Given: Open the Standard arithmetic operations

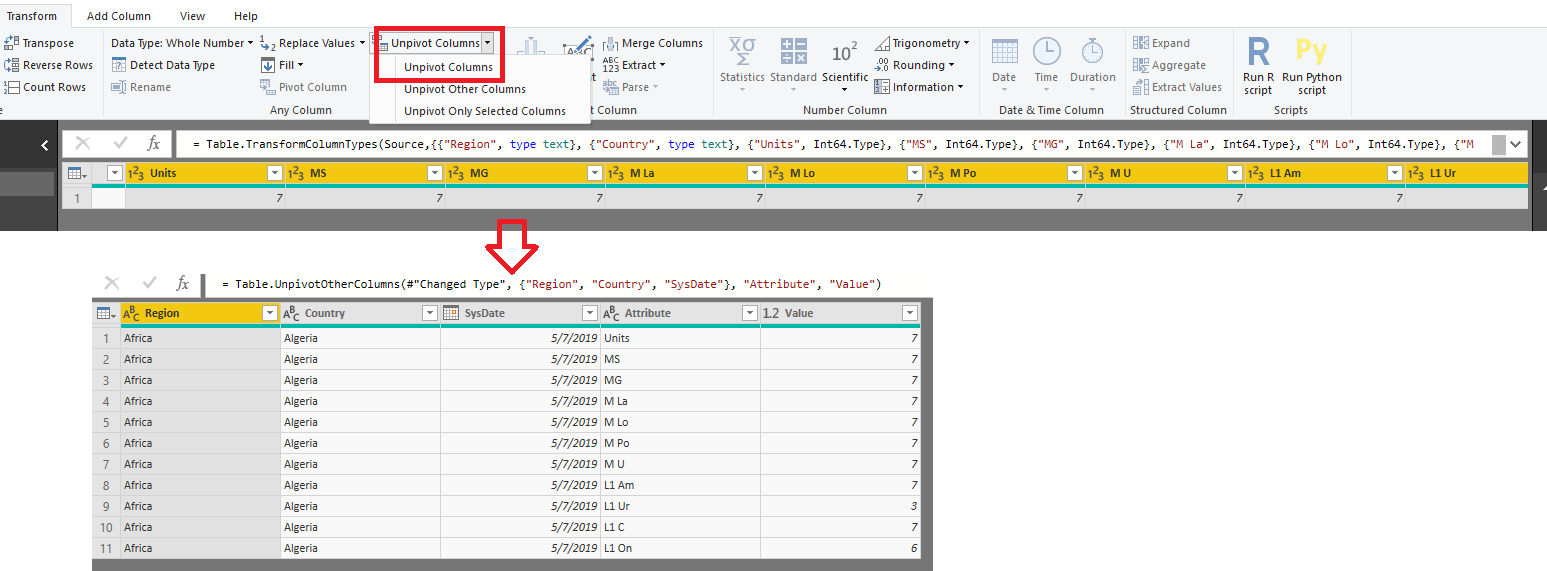Looking at the screenshot, I should (x=794, y=63).
